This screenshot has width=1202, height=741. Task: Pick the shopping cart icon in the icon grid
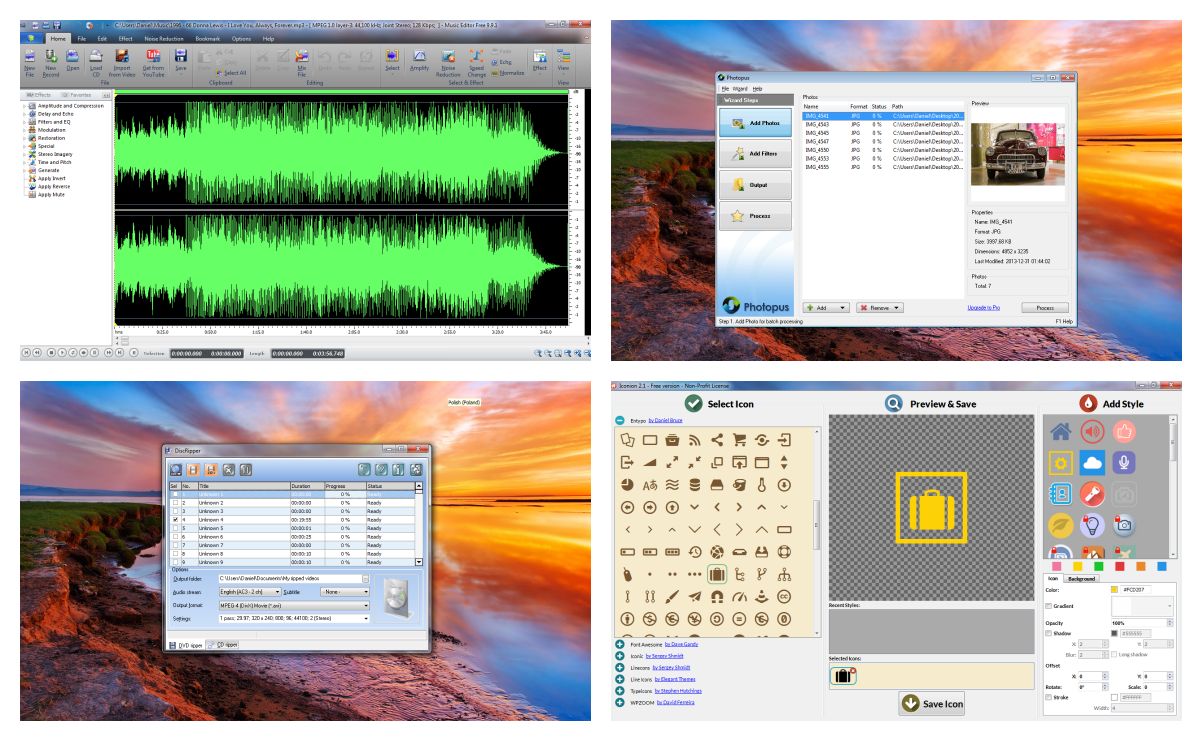click(x=740, y=439)
